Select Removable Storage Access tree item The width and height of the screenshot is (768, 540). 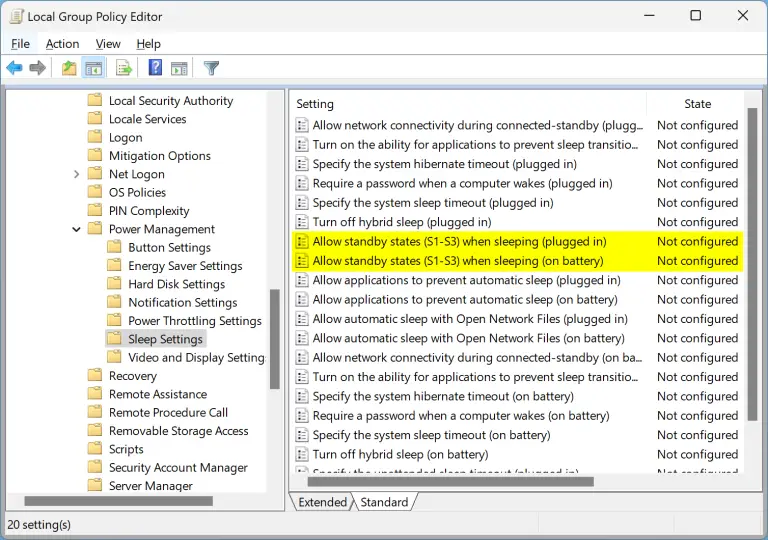click(178, 431)
